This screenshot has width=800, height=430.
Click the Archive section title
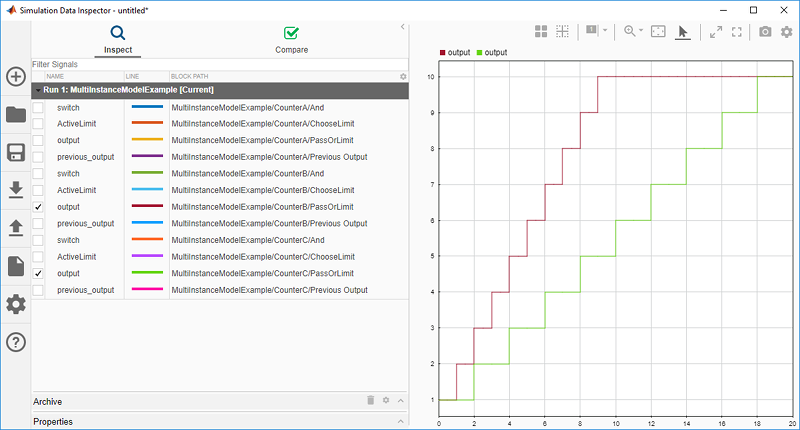(x=47, y=402)
